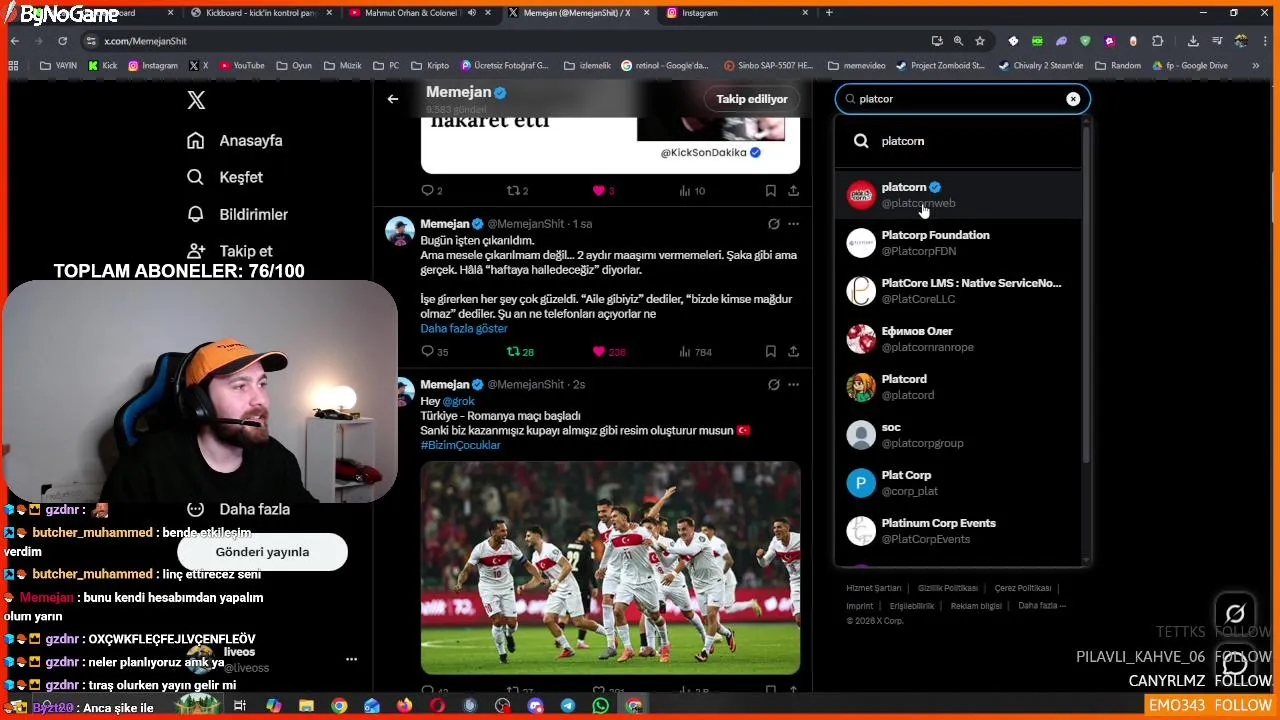Viewport: 1280px width, 720px height.
Task: Click 'Takip et' in the sidebar
Action: click(231, 251)
